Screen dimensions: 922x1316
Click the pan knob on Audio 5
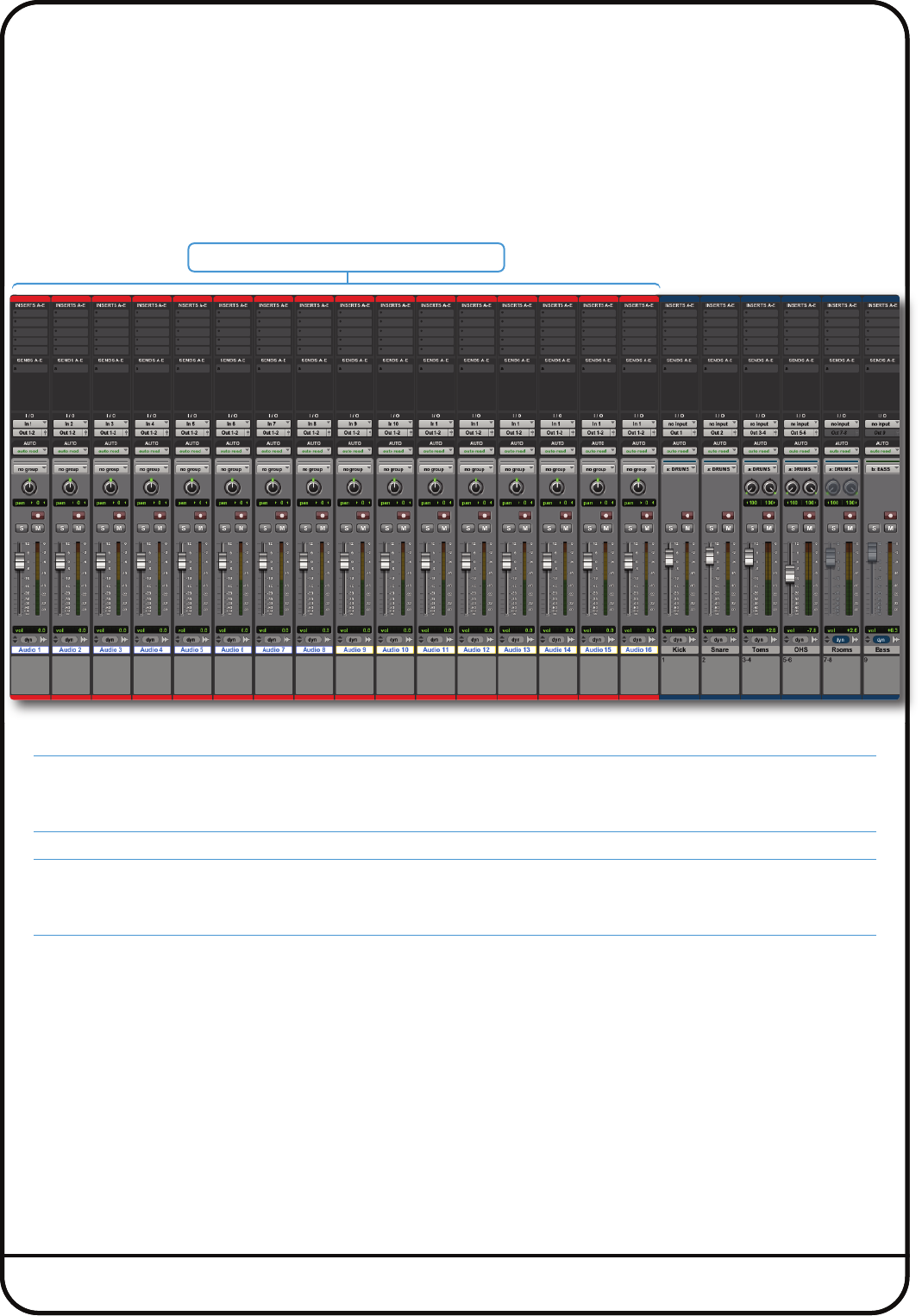191,487
